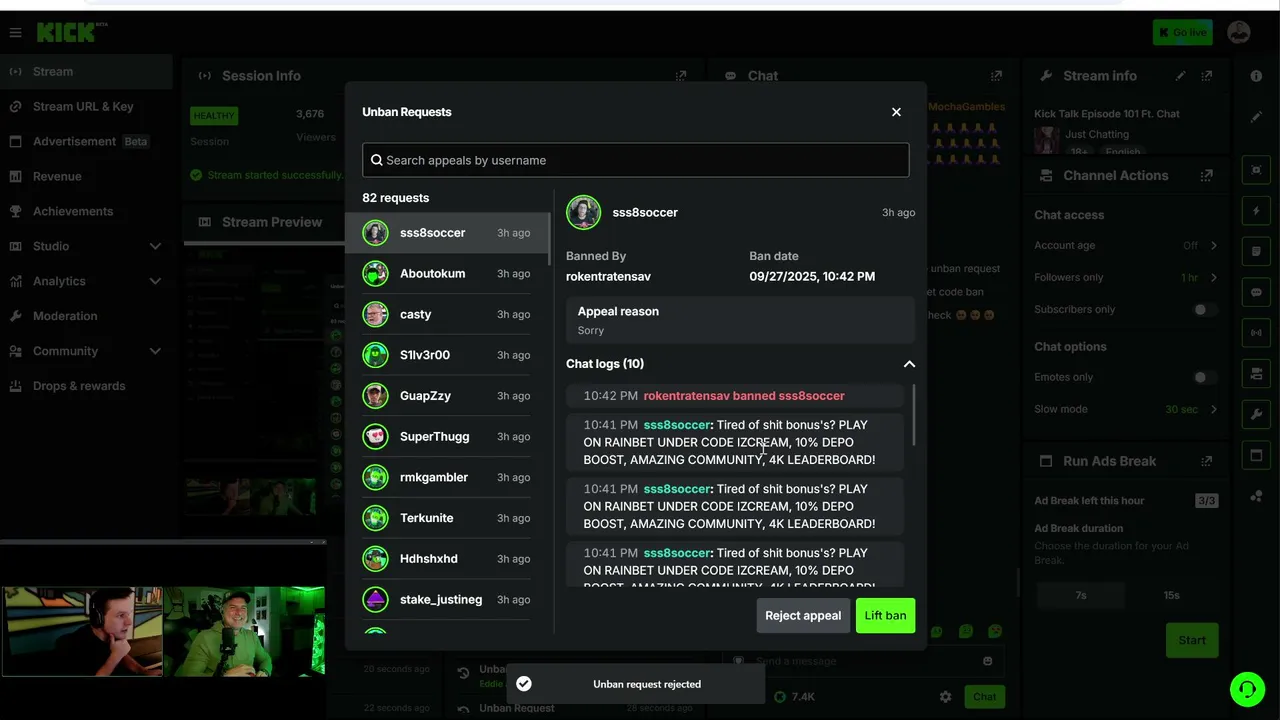Open the Advertisement Beta page
The width and height of the screenshot is (1280, 720).
point(84,142)
